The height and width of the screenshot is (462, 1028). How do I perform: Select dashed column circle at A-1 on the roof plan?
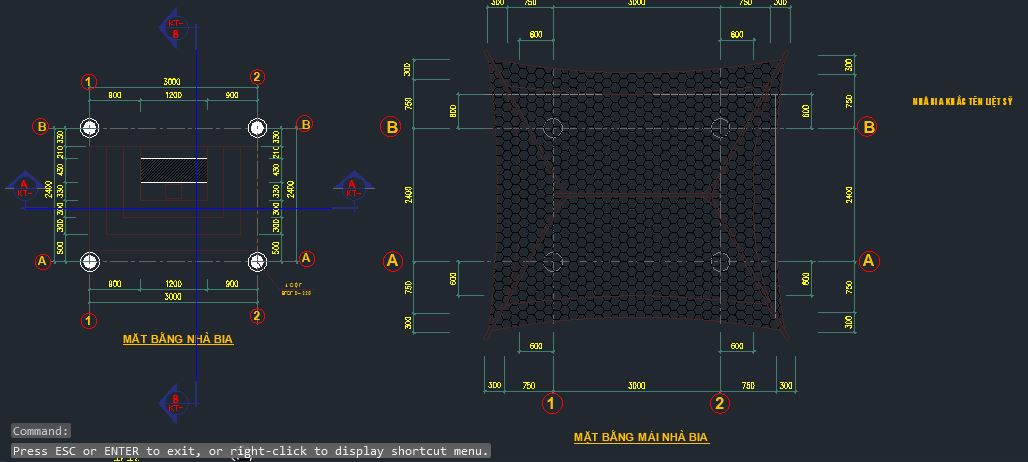click(553, 262)
